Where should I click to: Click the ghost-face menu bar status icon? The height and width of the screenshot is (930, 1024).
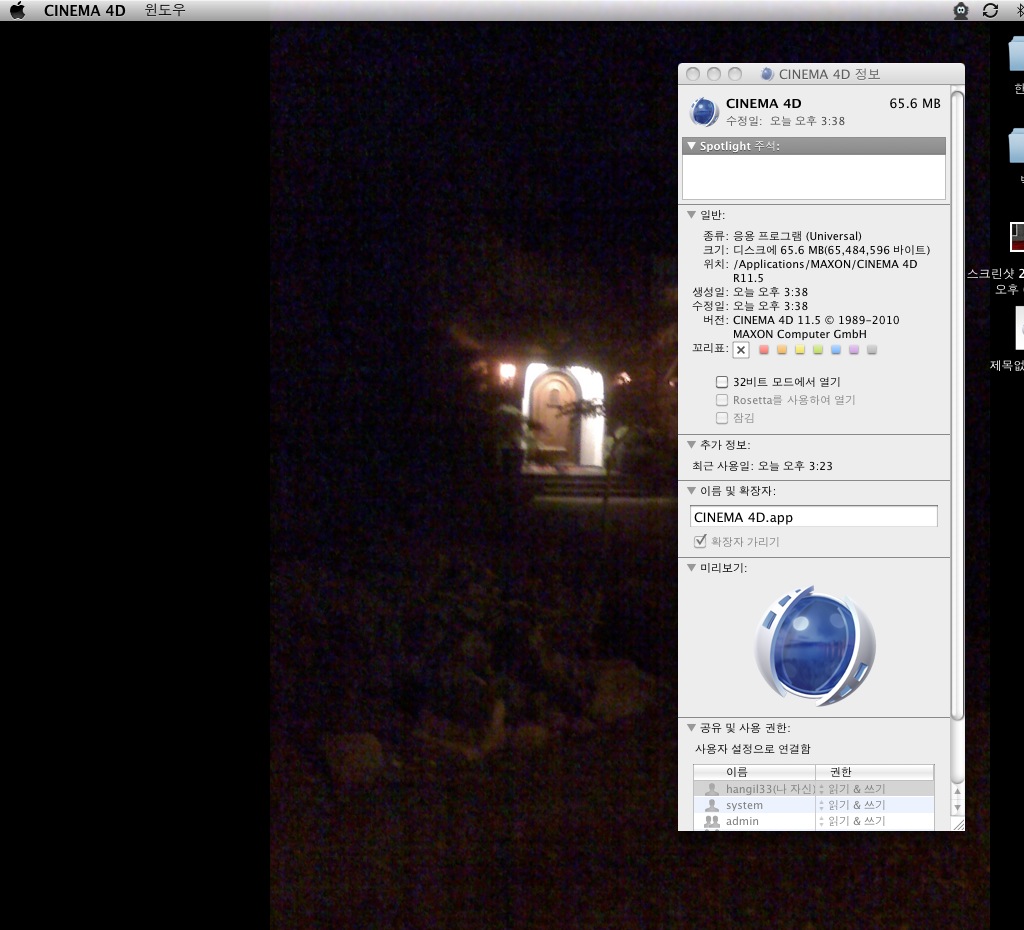[x=961, y=10]
